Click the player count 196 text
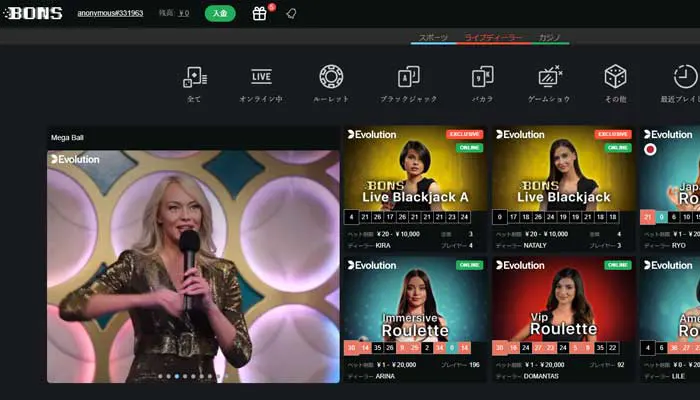 [475, 365]
